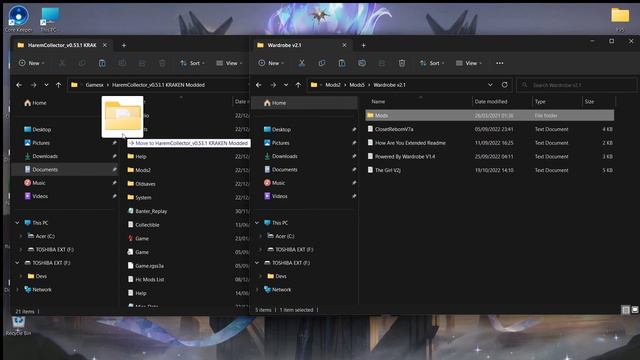Image resolution: width=640 pixels, height=360 pixels.
Task: Click Delete trash icon in Wardrobe v2.1 toolbar
Action: click(402, 63)
